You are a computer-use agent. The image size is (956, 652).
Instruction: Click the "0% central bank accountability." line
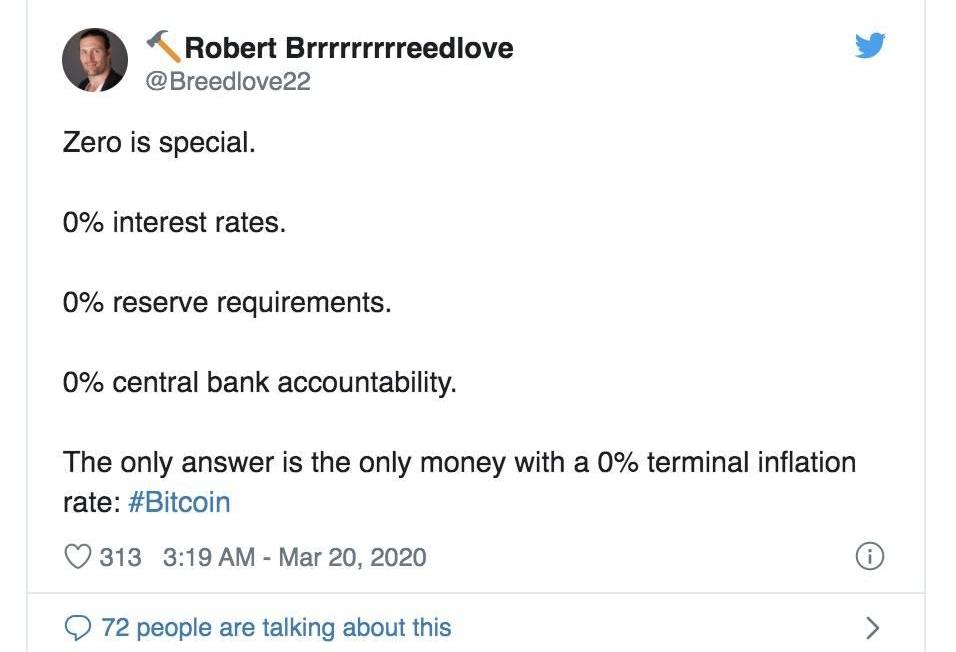(259, 382)
